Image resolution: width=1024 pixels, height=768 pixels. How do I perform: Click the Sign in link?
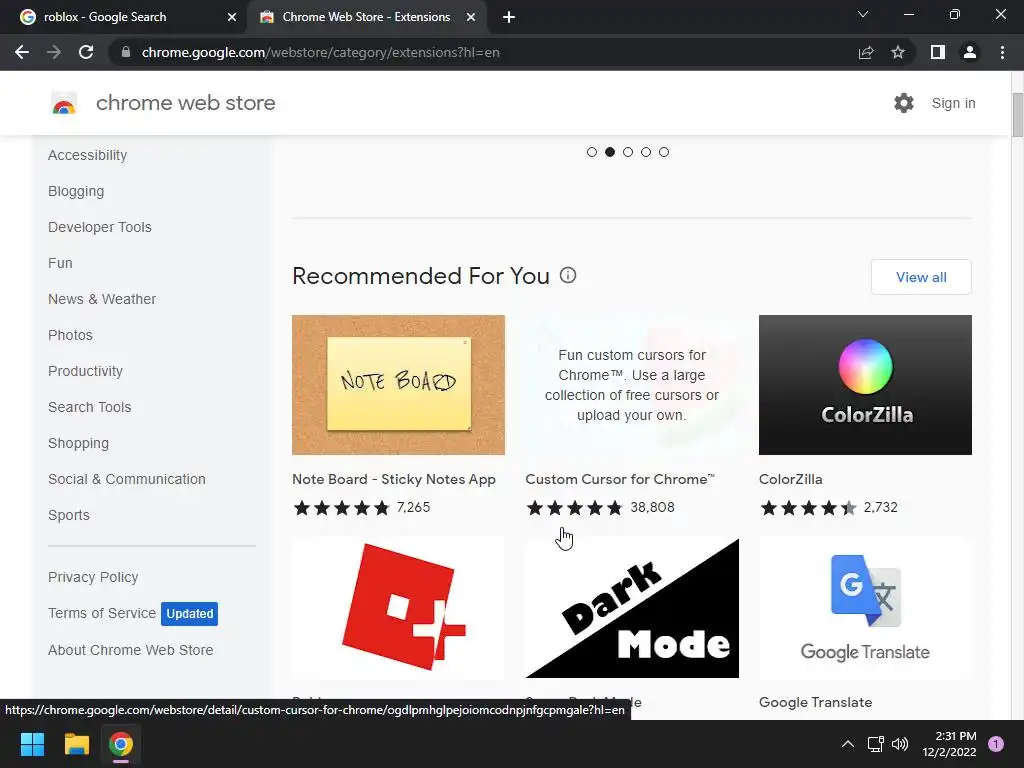pyautogui.click(x=953, y=103)
